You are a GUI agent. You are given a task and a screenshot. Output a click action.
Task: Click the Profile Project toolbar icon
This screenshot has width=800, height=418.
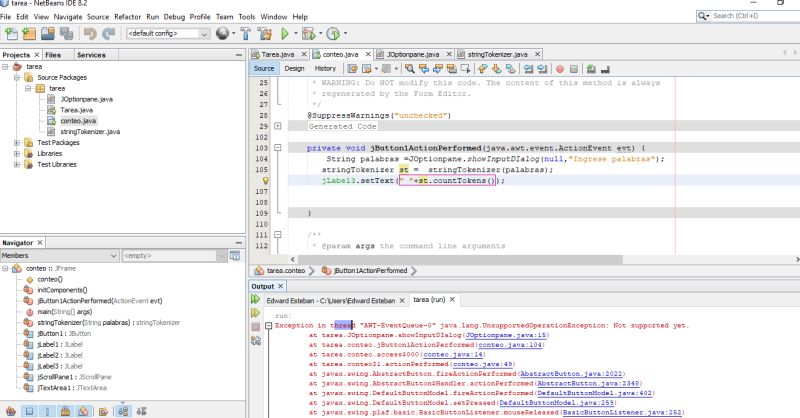point(333,34)
